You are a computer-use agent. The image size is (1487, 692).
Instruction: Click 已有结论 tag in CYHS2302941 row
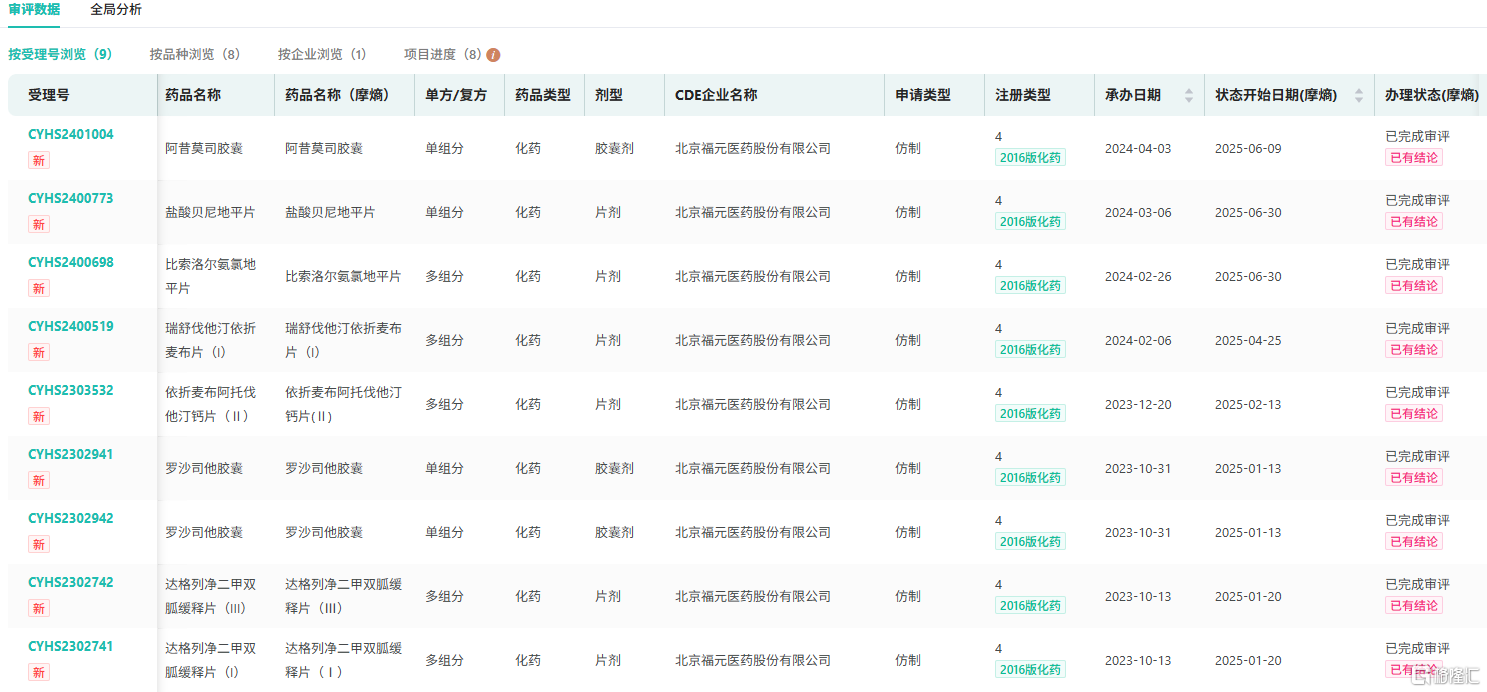coord(1414,477)
